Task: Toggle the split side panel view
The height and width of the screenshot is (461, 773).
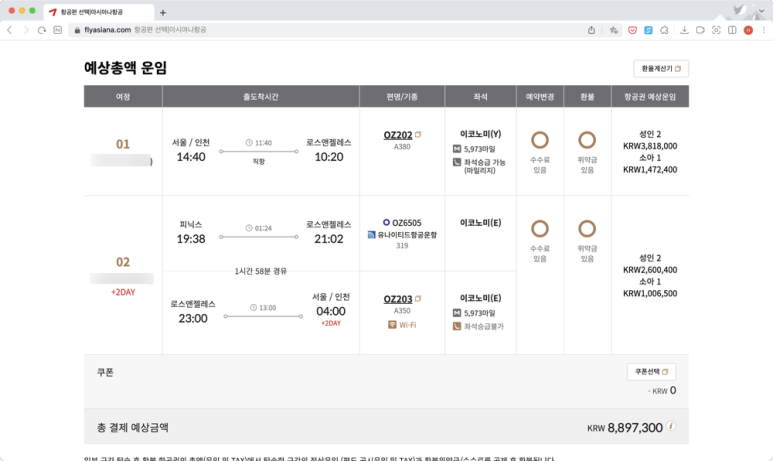Action: click(x=732, y=30)
